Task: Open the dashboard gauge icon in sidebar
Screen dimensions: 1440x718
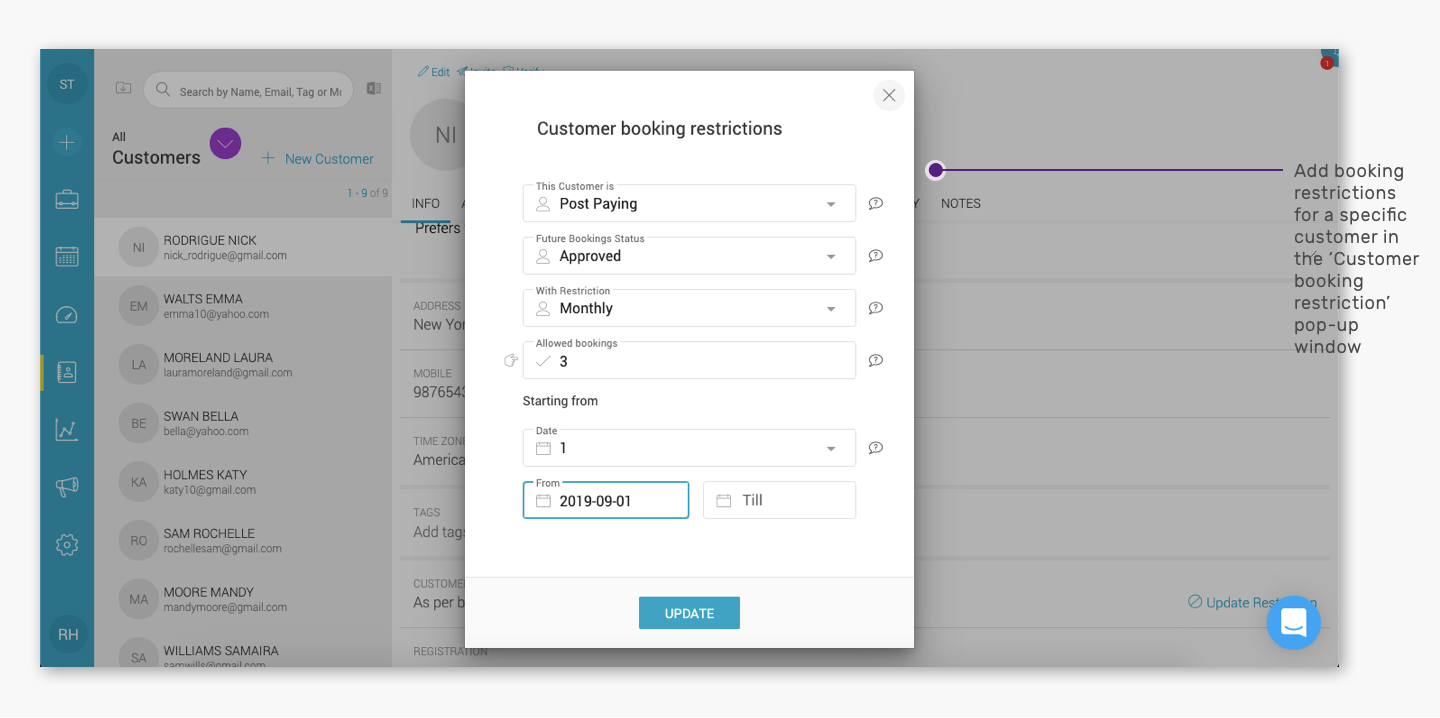Action: pyautogui.click(x=67, y=315)
